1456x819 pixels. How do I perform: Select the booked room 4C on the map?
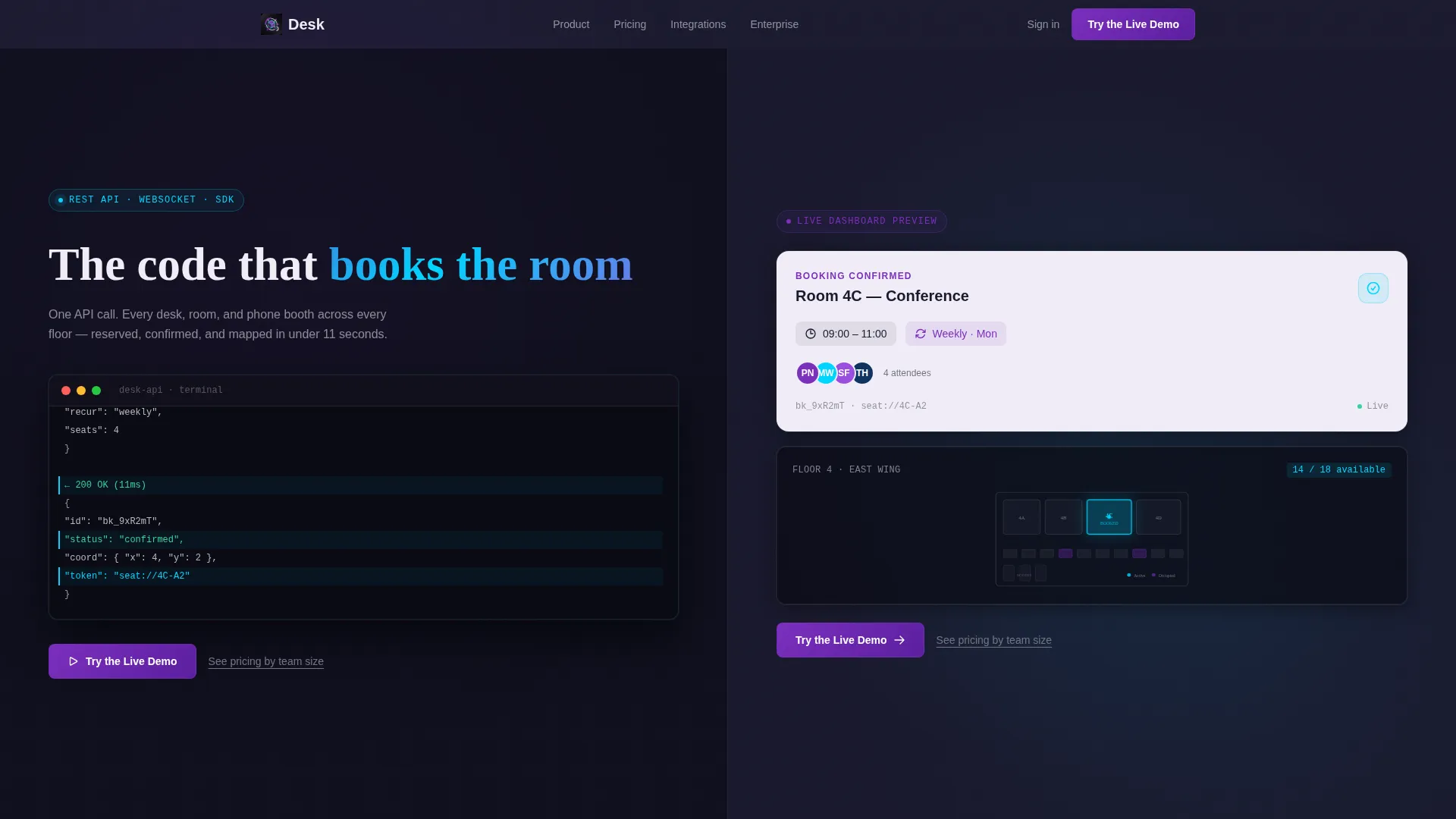pos(1109,517)
